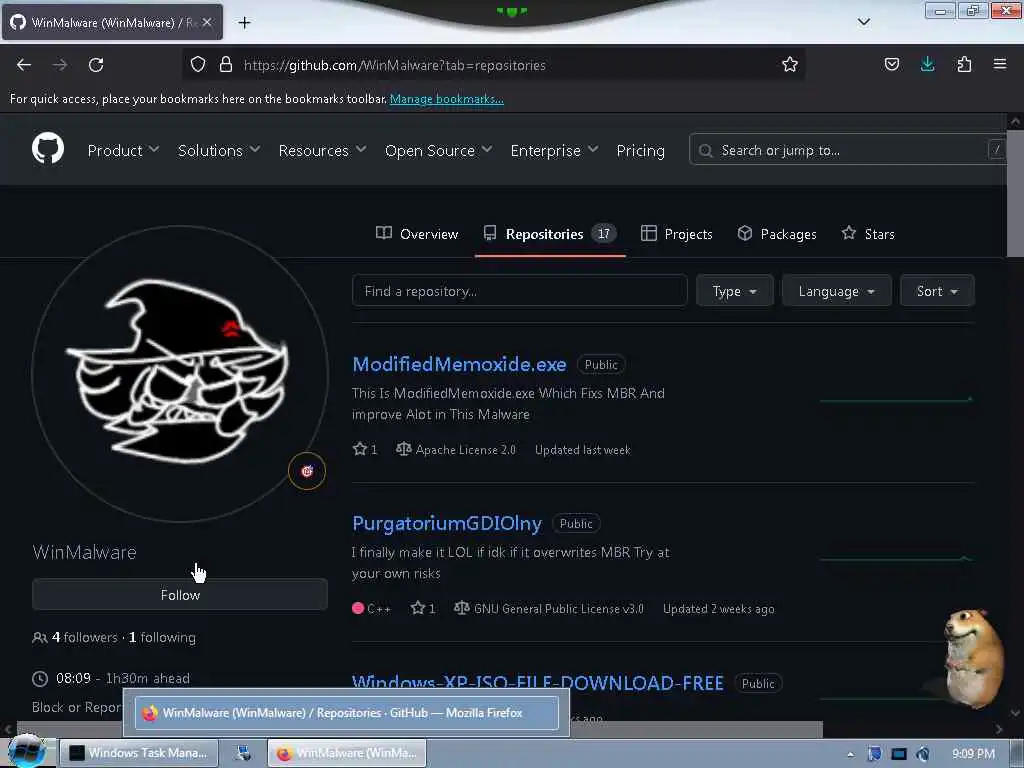The width and height of the screenshot is (1024, 768).
Task: Click the taskbar preview of Firefox window
Action: (347, 712)
